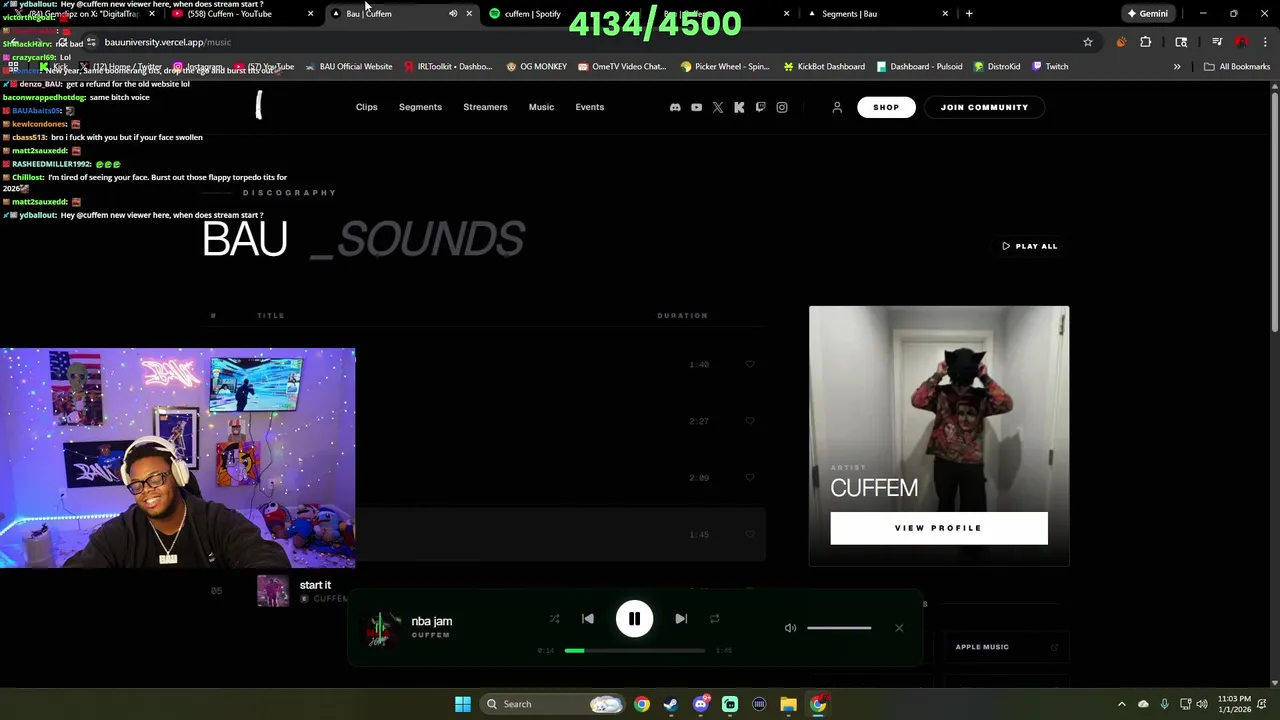Open the taskbar clock showing 11:03 PM
This screenshot has width=1280, height=720.
pos(1234,704)
